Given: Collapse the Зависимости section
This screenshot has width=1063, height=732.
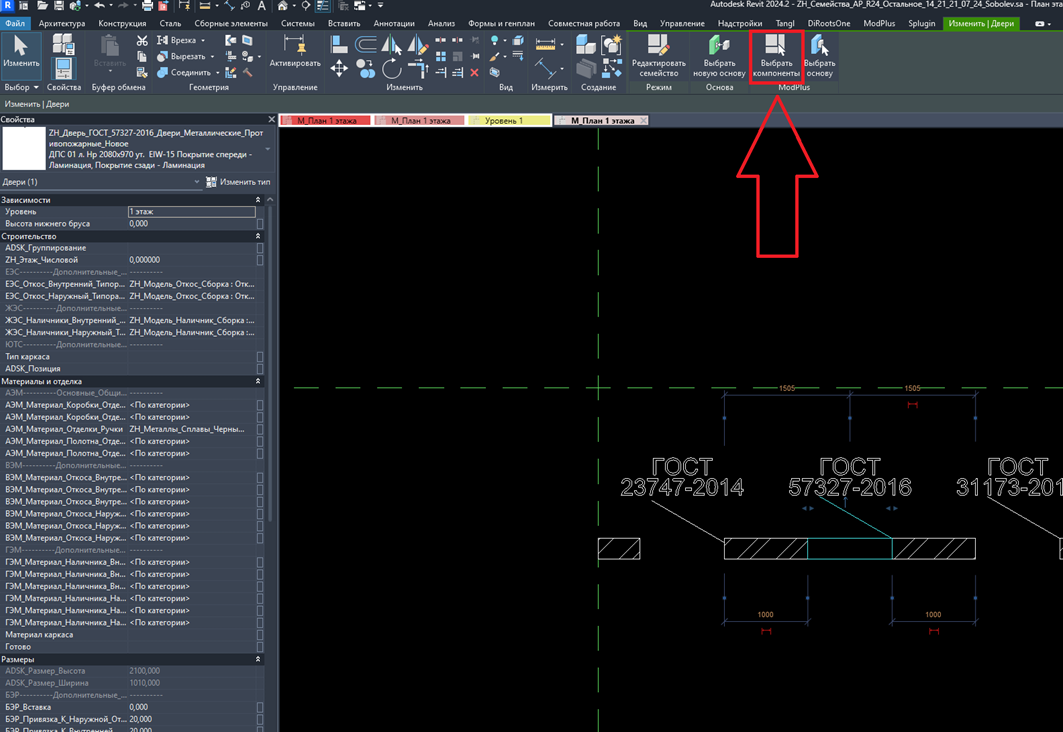Looking at the screenshot, I should click(258, 200).
